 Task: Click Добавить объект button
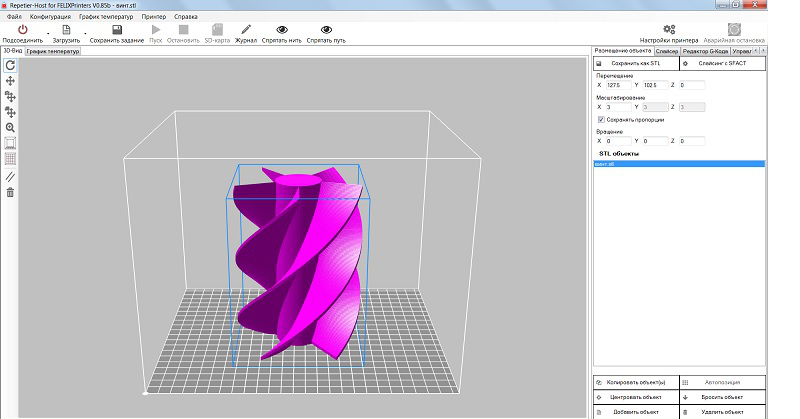coord(636,412)
